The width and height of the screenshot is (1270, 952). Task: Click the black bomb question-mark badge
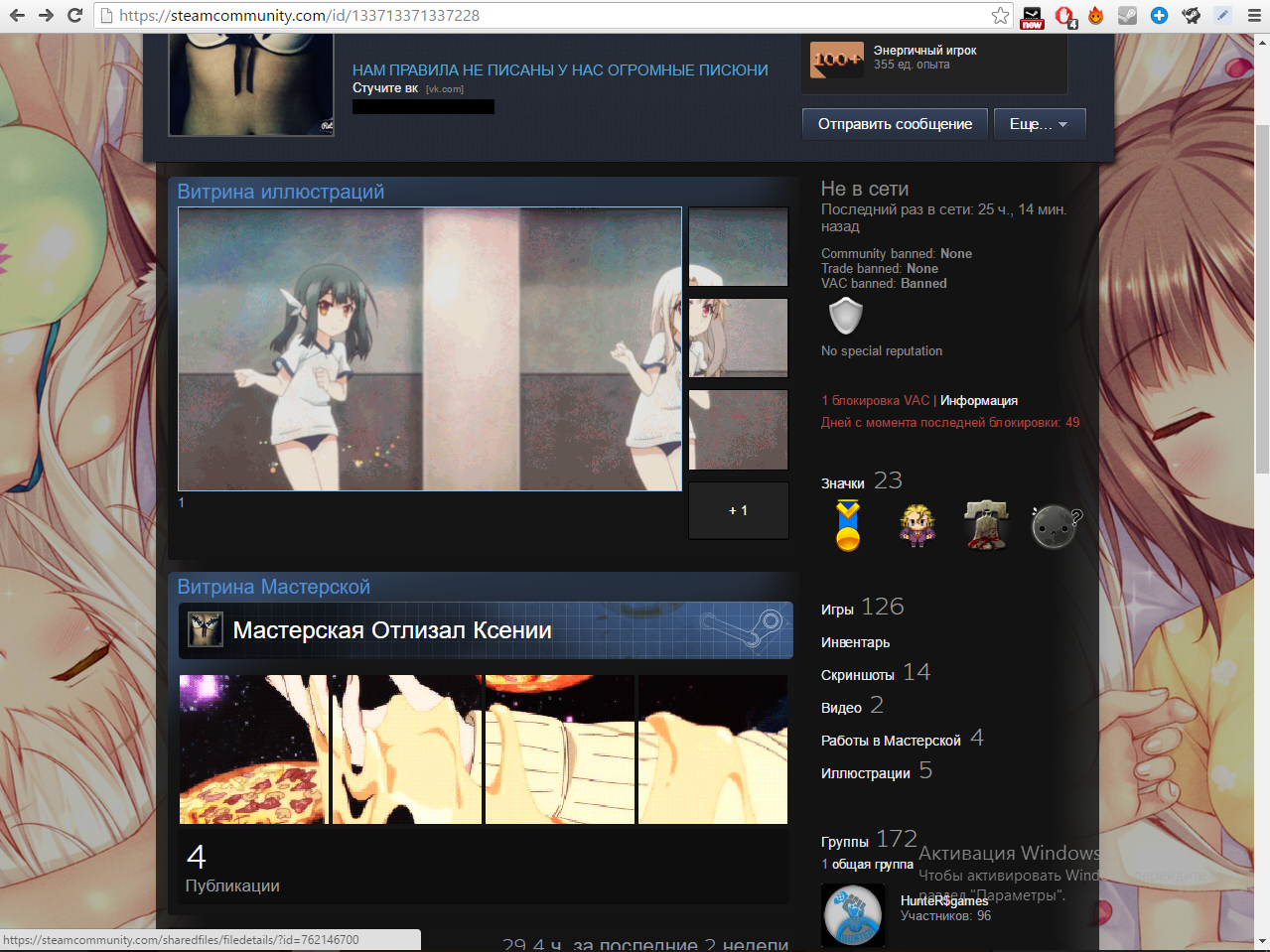1056,525
